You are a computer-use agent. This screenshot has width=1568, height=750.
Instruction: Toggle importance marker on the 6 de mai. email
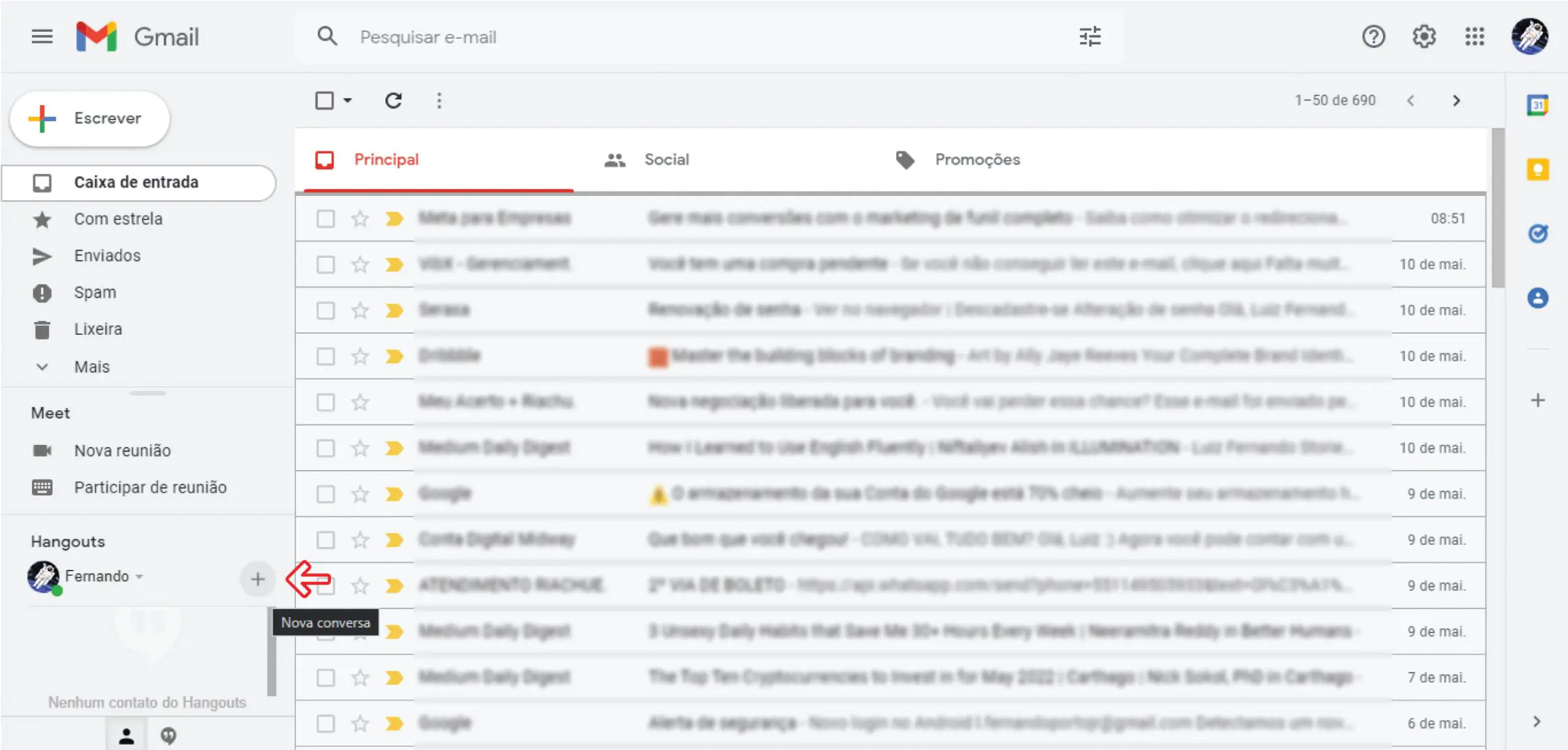tap(394, 723)
